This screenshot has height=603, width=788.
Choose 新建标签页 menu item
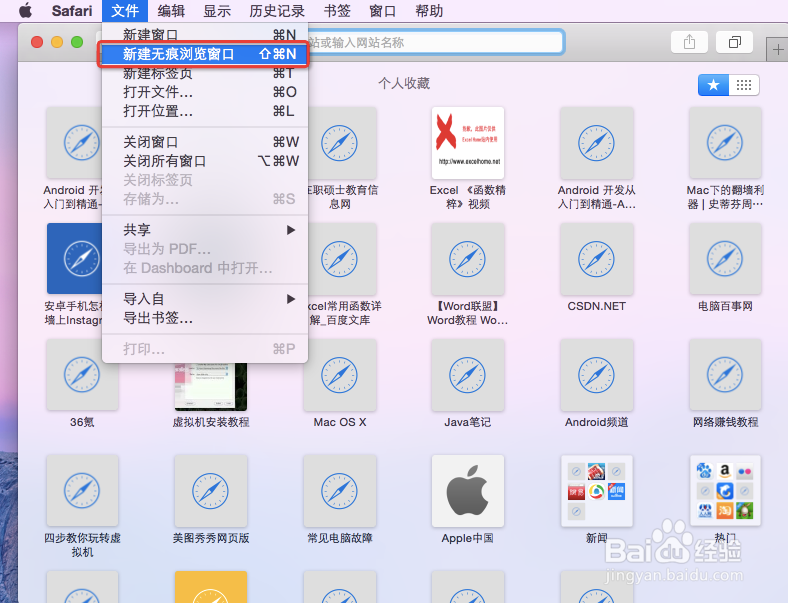pos(205,73)
